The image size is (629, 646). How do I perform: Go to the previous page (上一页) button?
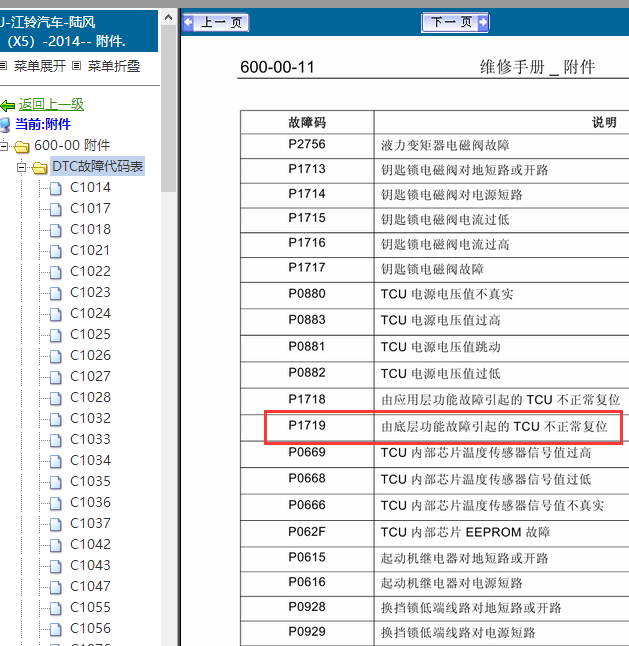pos(216,22)
